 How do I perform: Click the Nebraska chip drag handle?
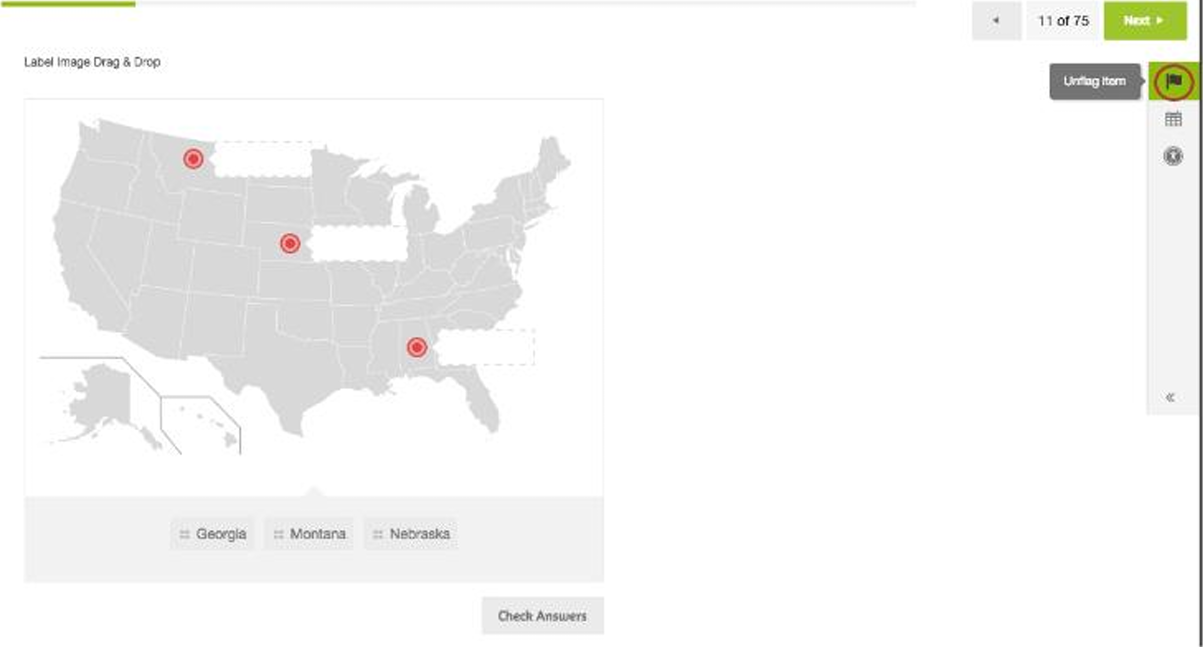378,535
